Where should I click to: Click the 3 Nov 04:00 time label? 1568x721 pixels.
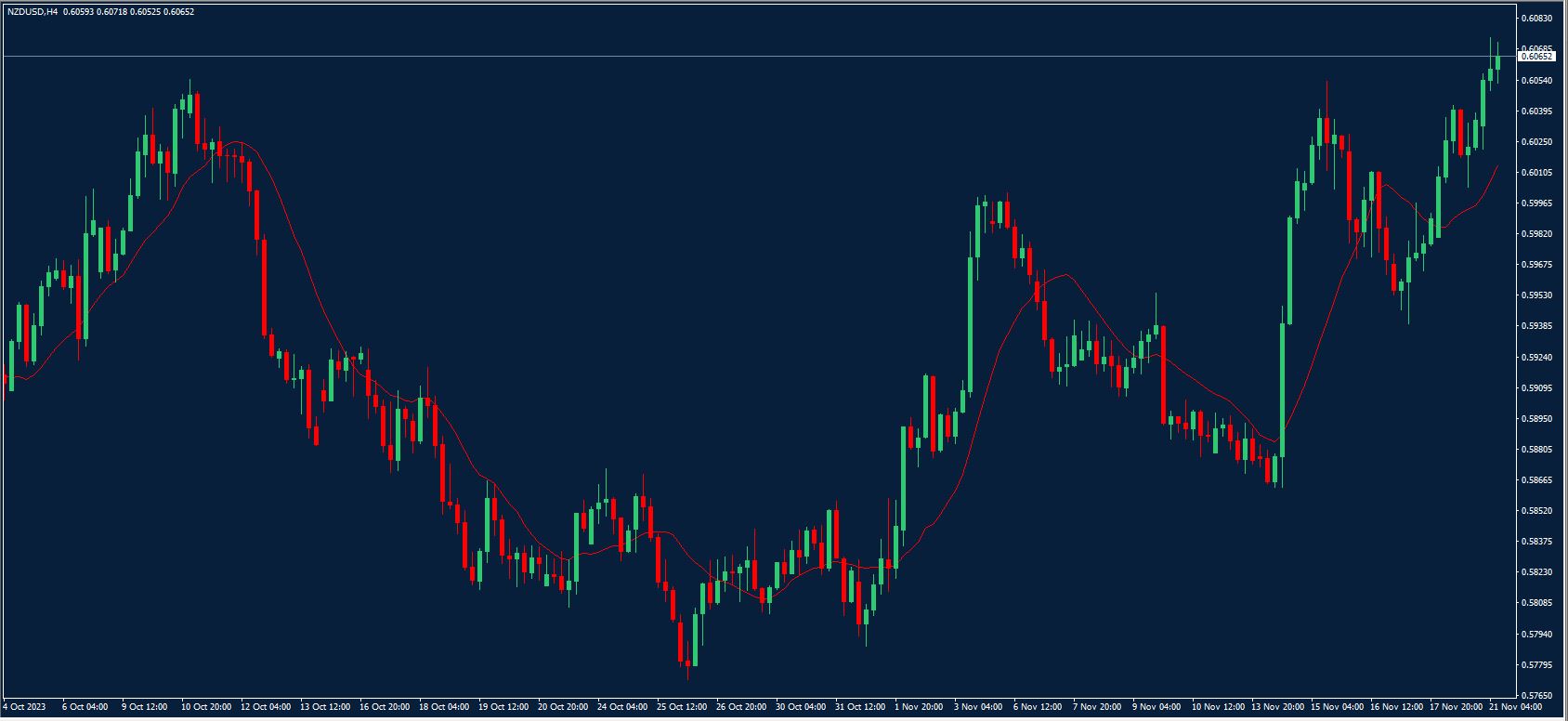(x=977, y=707)
